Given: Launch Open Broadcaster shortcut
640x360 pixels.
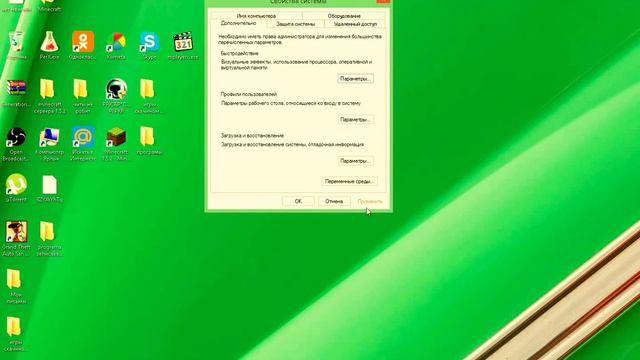Looking at the screenshot, I should (x=16, y=137).
